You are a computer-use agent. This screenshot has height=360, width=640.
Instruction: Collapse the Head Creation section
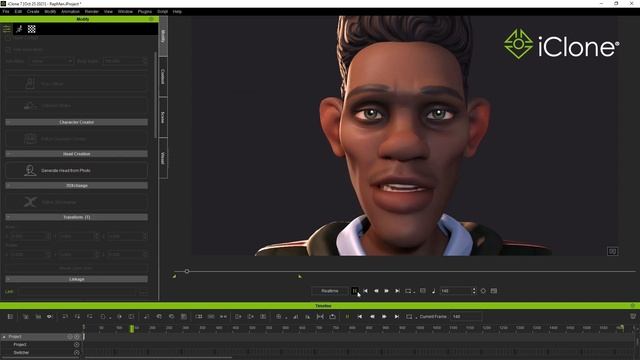[76, 154]
